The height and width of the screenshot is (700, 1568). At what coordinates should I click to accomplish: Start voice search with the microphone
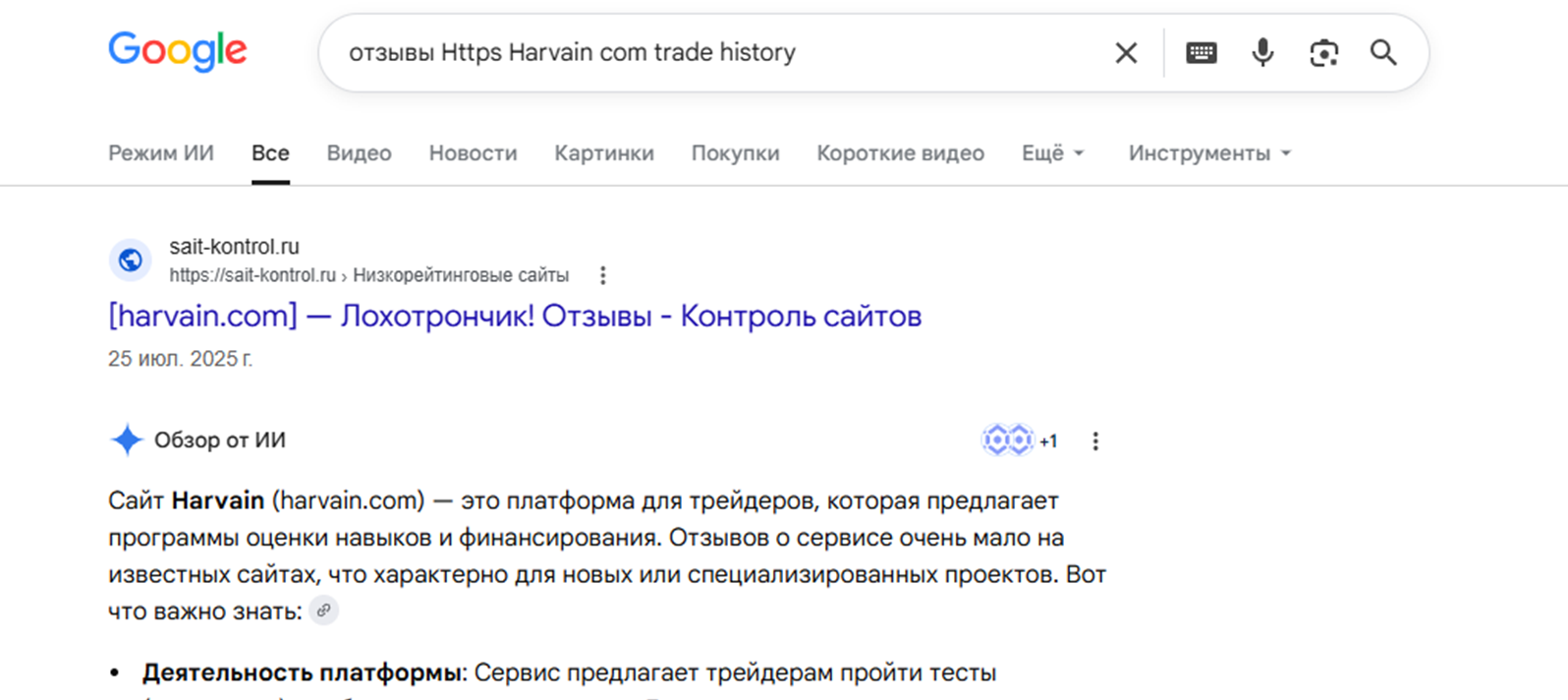pyautogui.click(x=1262, y=53)
